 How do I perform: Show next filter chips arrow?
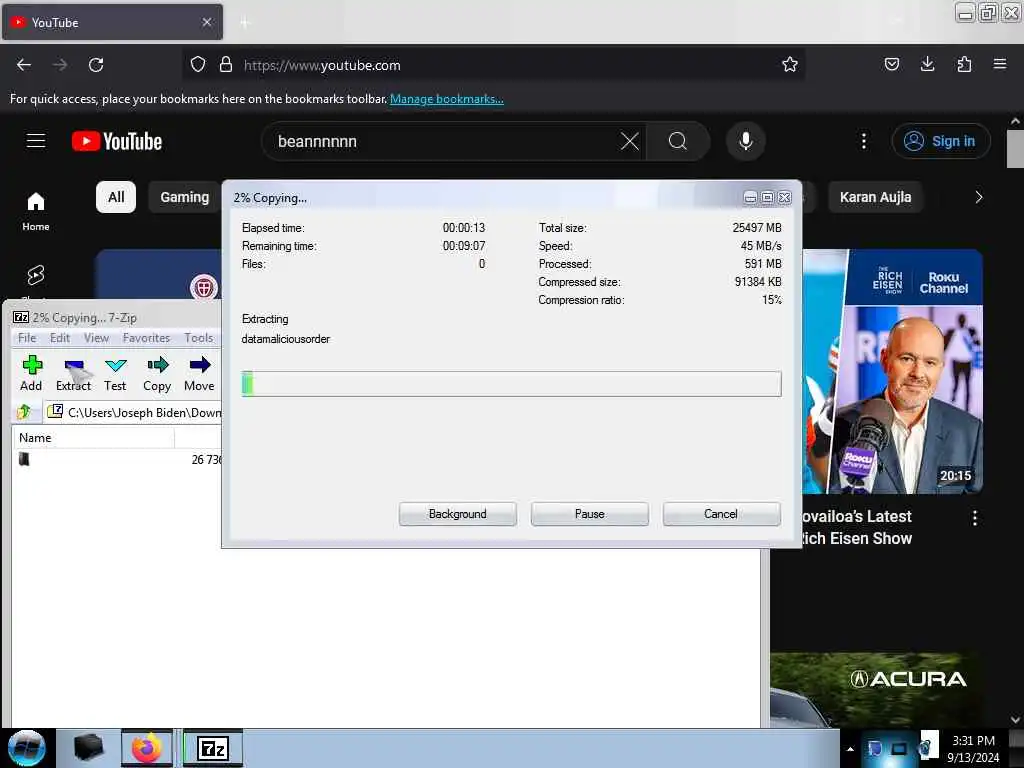pyautogui.click(x=978, y=197)
